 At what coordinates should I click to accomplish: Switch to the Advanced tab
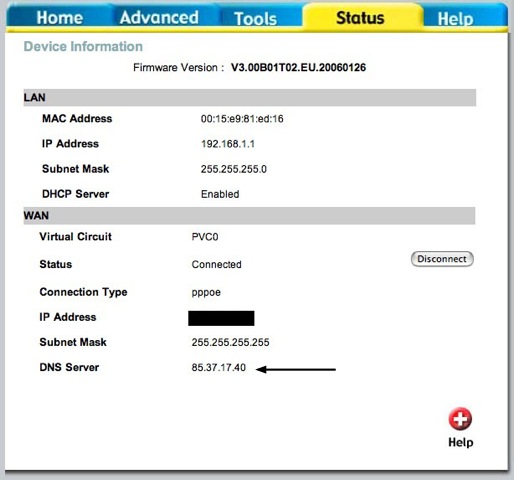(159, 18)
